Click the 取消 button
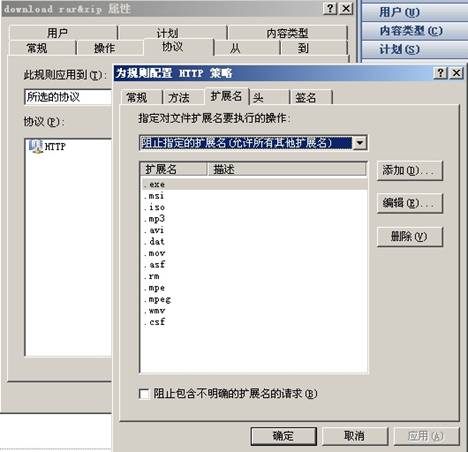The width and height of the screenshot is (468, 452). 354,435
